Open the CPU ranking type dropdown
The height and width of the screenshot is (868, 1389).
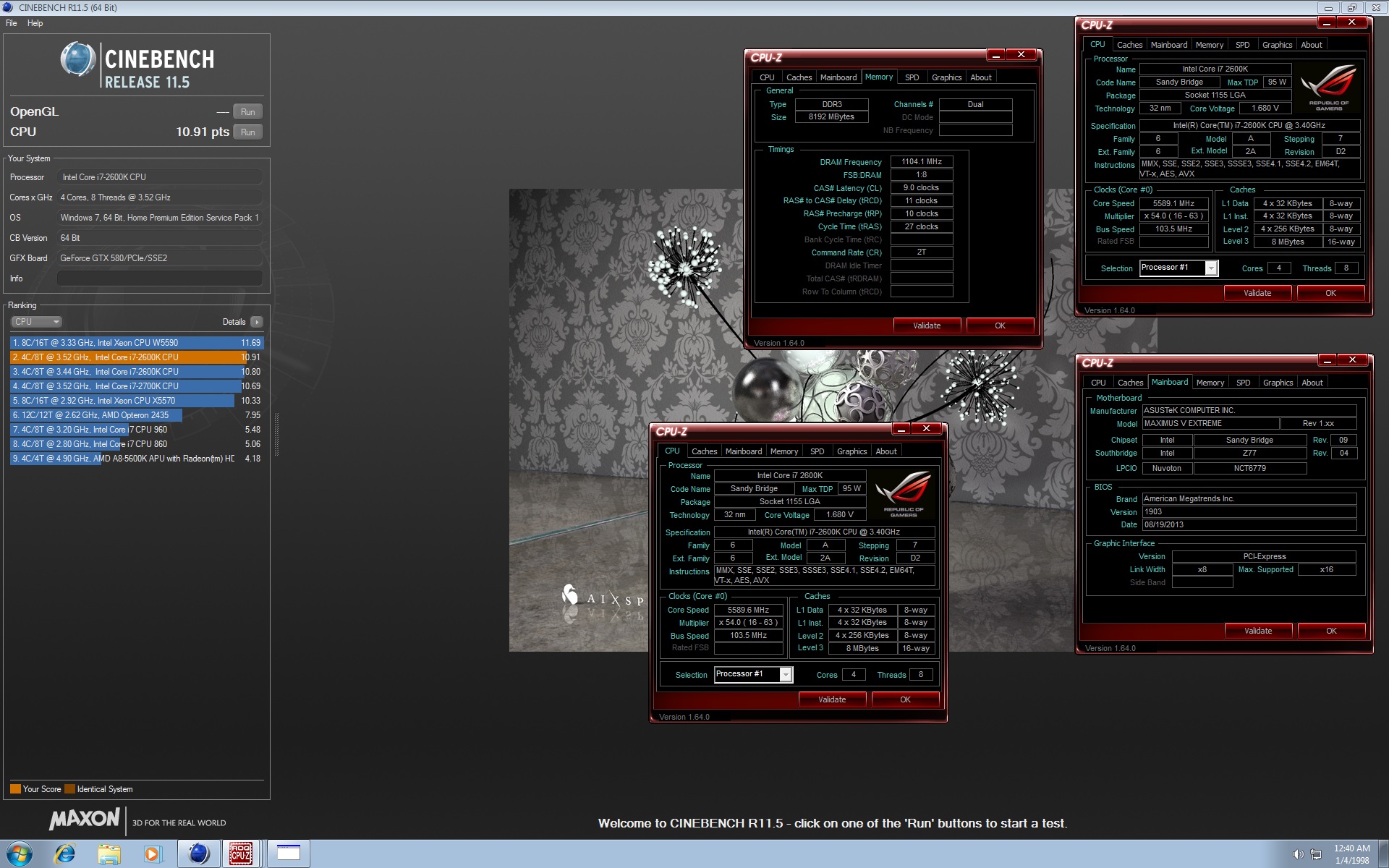coord(36,322)
